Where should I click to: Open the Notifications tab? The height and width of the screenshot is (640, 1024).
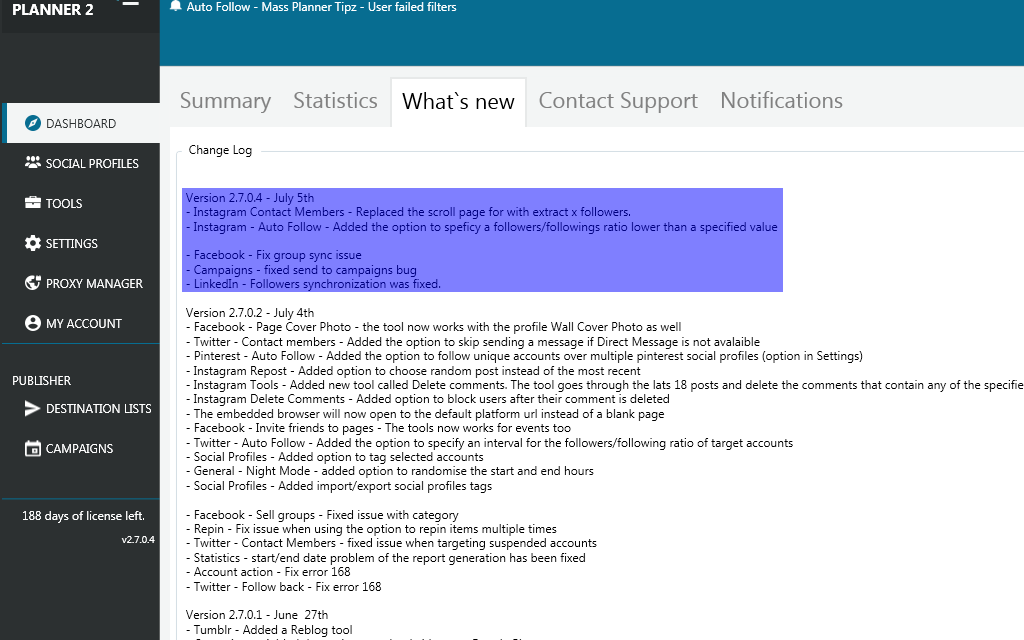tap(781, 101)
